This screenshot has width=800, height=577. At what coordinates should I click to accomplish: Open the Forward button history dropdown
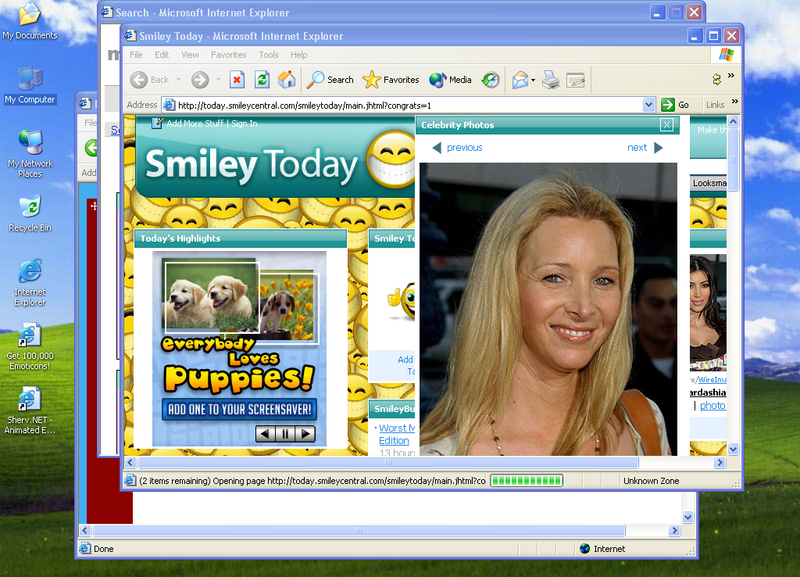[x=218, y=80]
